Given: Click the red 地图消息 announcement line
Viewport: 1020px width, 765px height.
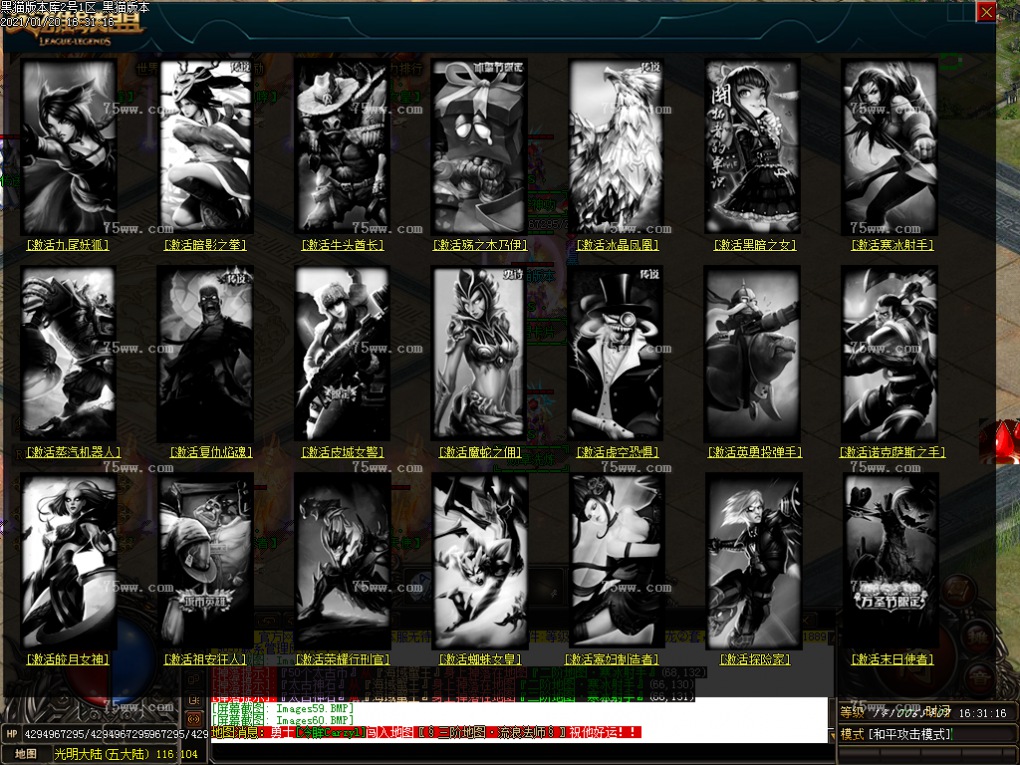Looking at the screenshot, I should click(427, 732).
